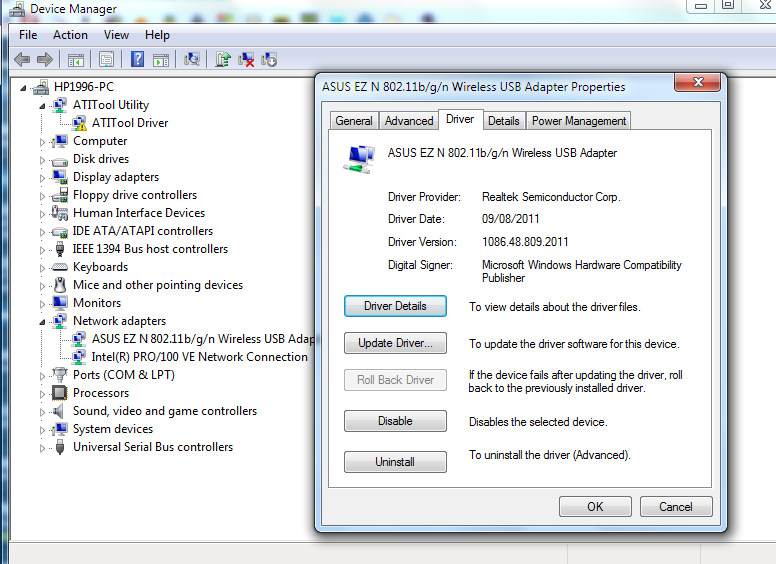Select the Mice and other pointing devices label
This screenshot has width=776, height=564.
click(x=158, y=285)
